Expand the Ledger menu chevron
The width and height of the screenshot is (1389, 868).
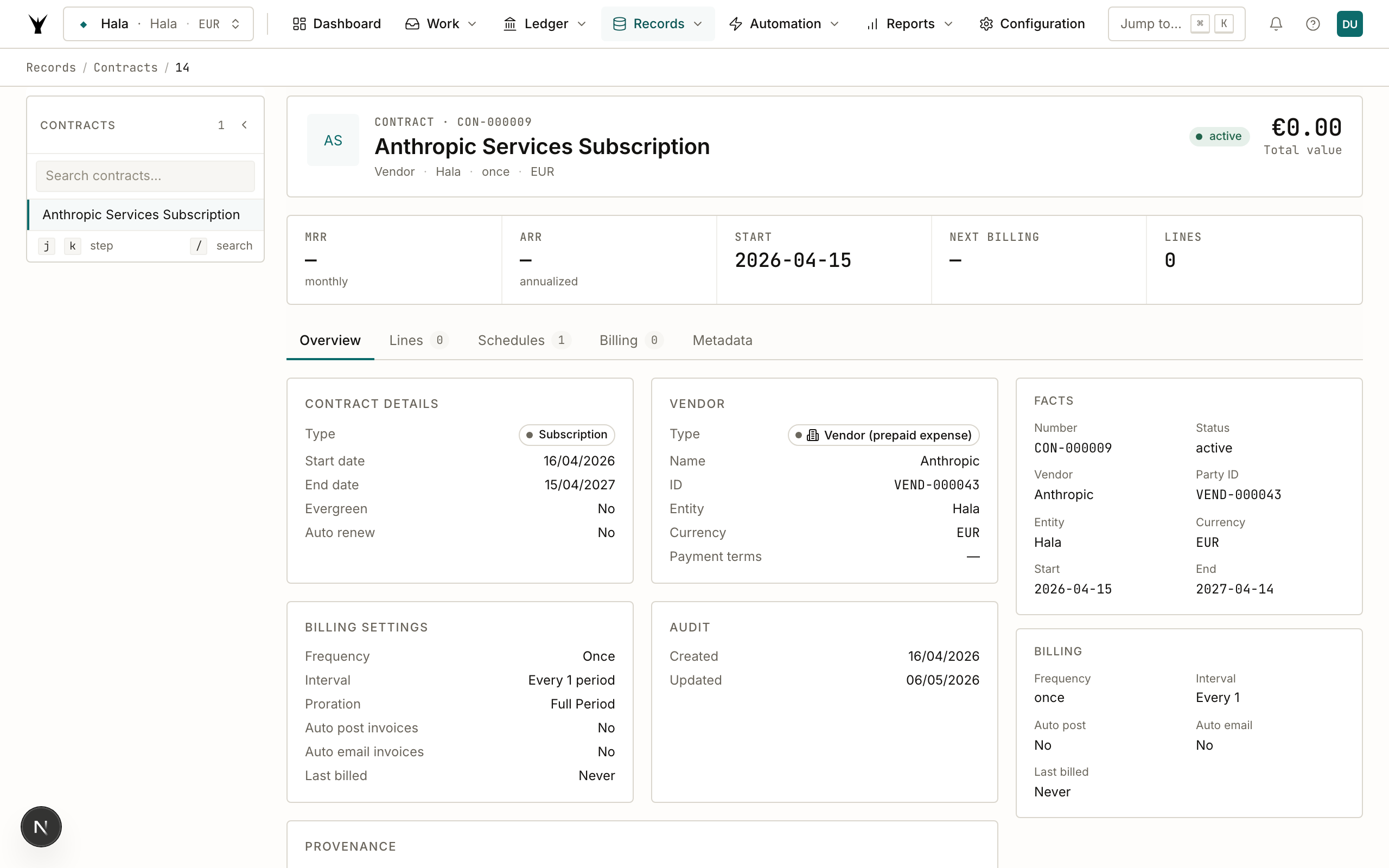[x=582, y=23]
